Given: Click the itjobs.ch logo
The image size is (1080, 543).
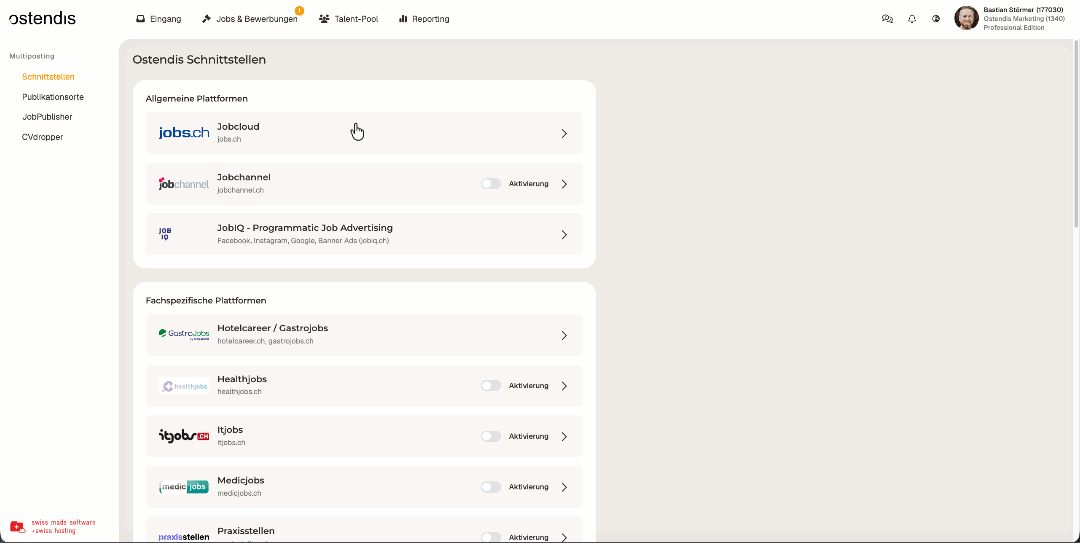Looking at the screenshot, I should (184, 436).
